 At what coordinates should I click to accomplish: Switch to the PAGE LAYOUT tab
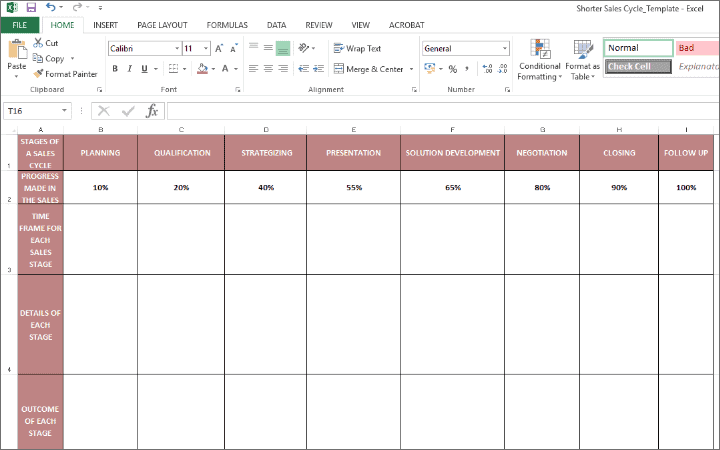point(160,24)
